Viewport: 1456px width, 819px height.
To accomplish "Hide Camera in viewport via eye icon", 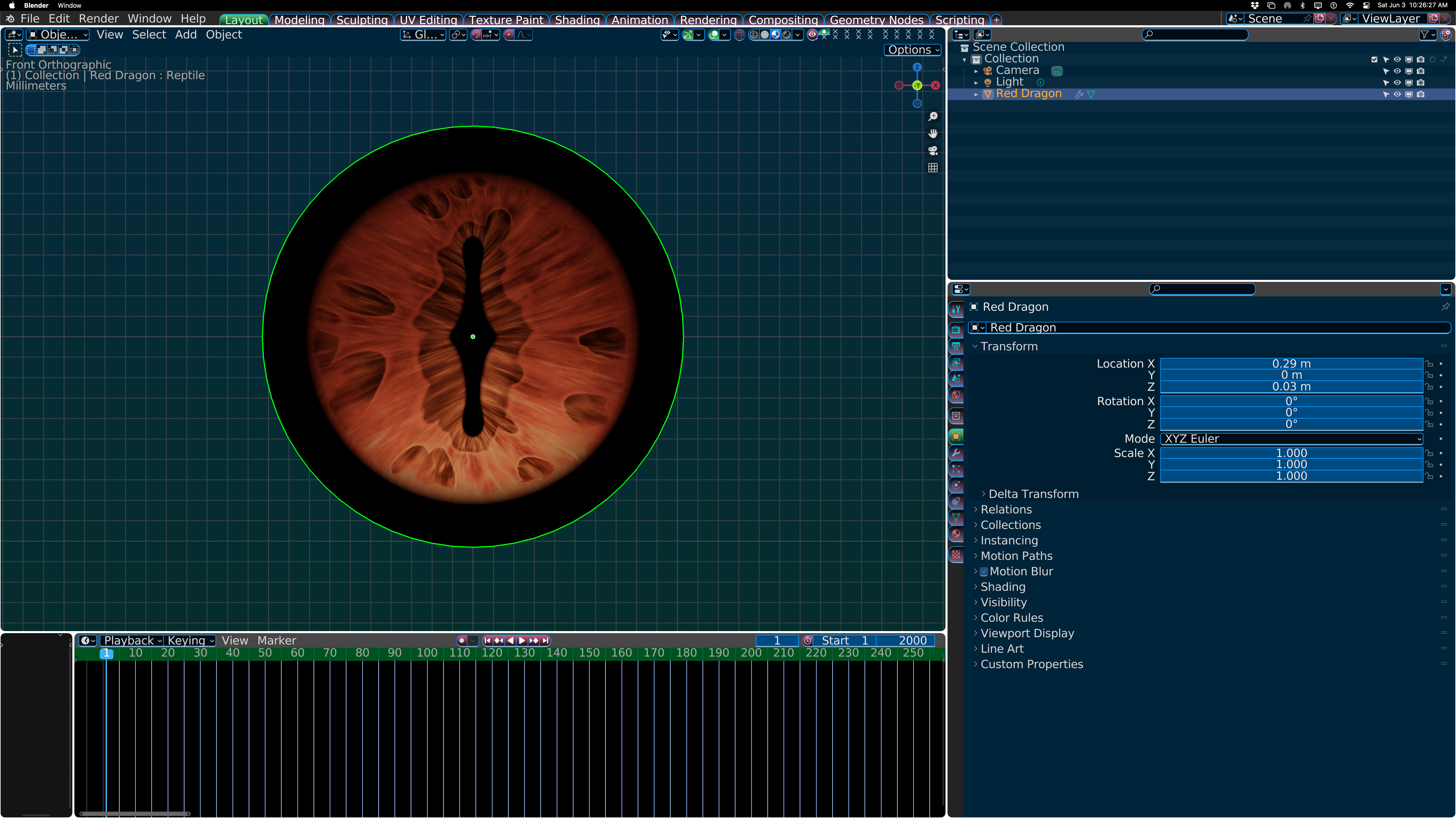I will [x=1397, y=71].
